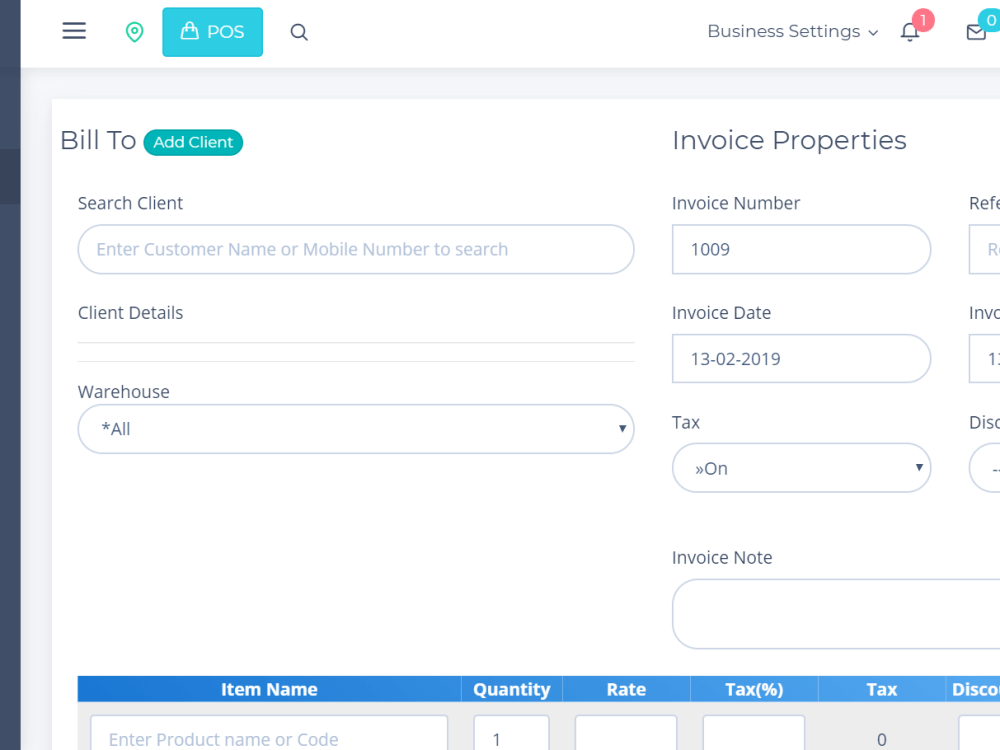
Task: Click the tax amount value 0
Action: pos(881,739)
